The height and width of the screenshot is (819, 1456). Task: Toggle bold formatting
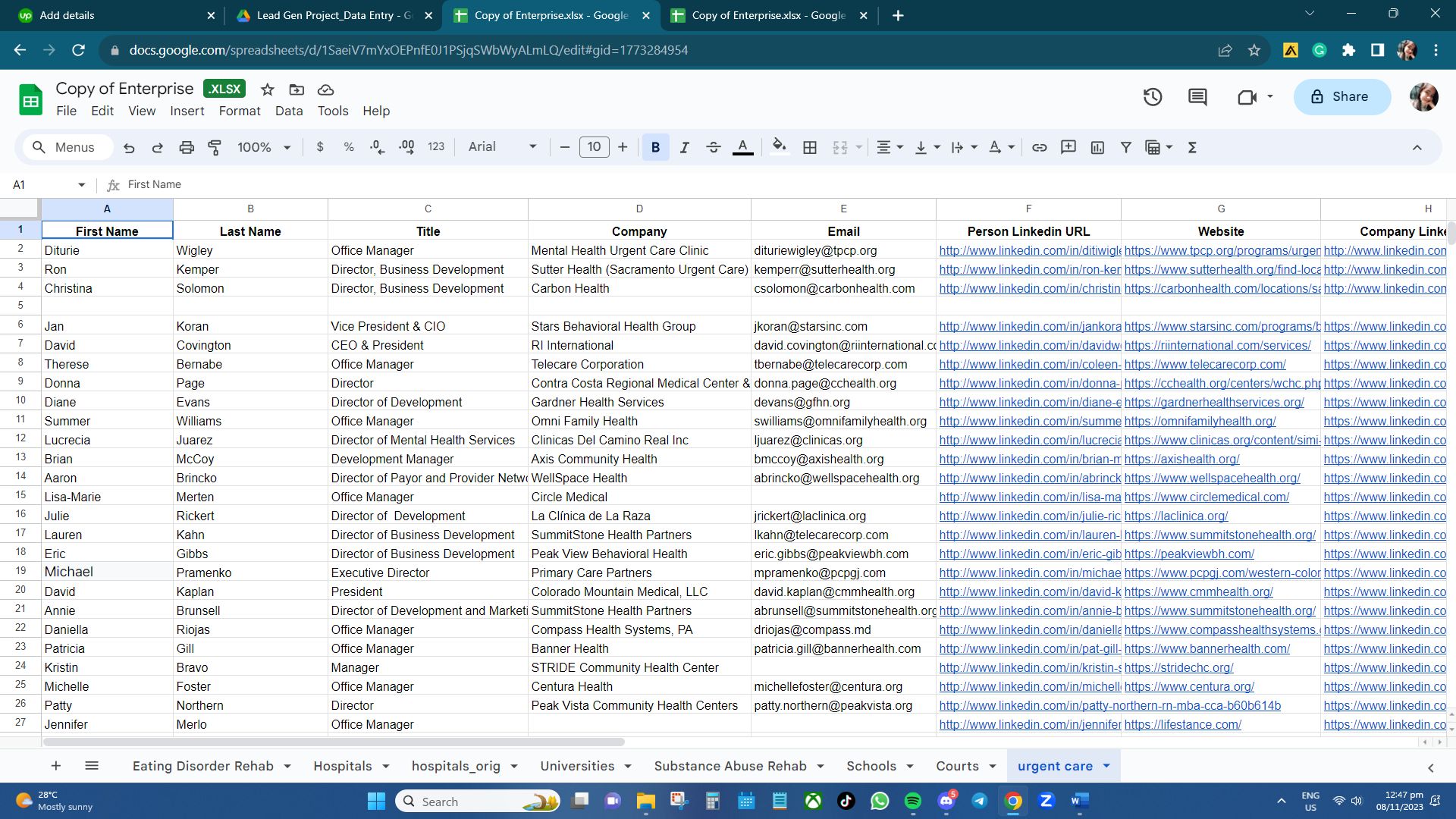click(655, 148)
